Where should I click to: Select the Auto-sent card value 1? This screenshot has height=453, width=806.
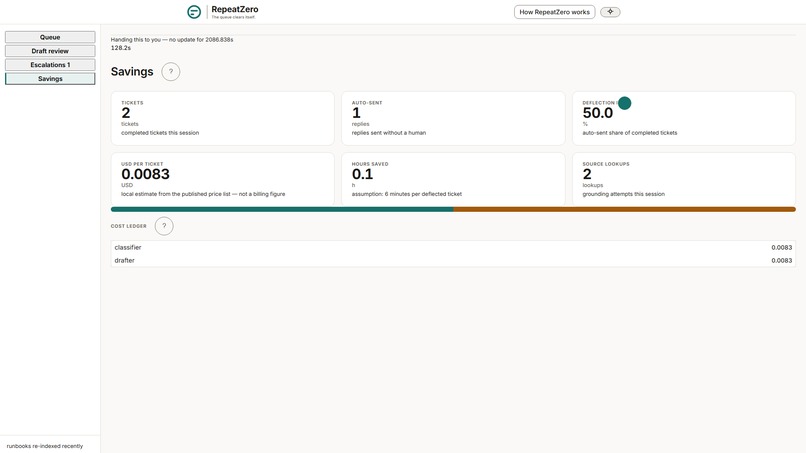tap(356, 113)
